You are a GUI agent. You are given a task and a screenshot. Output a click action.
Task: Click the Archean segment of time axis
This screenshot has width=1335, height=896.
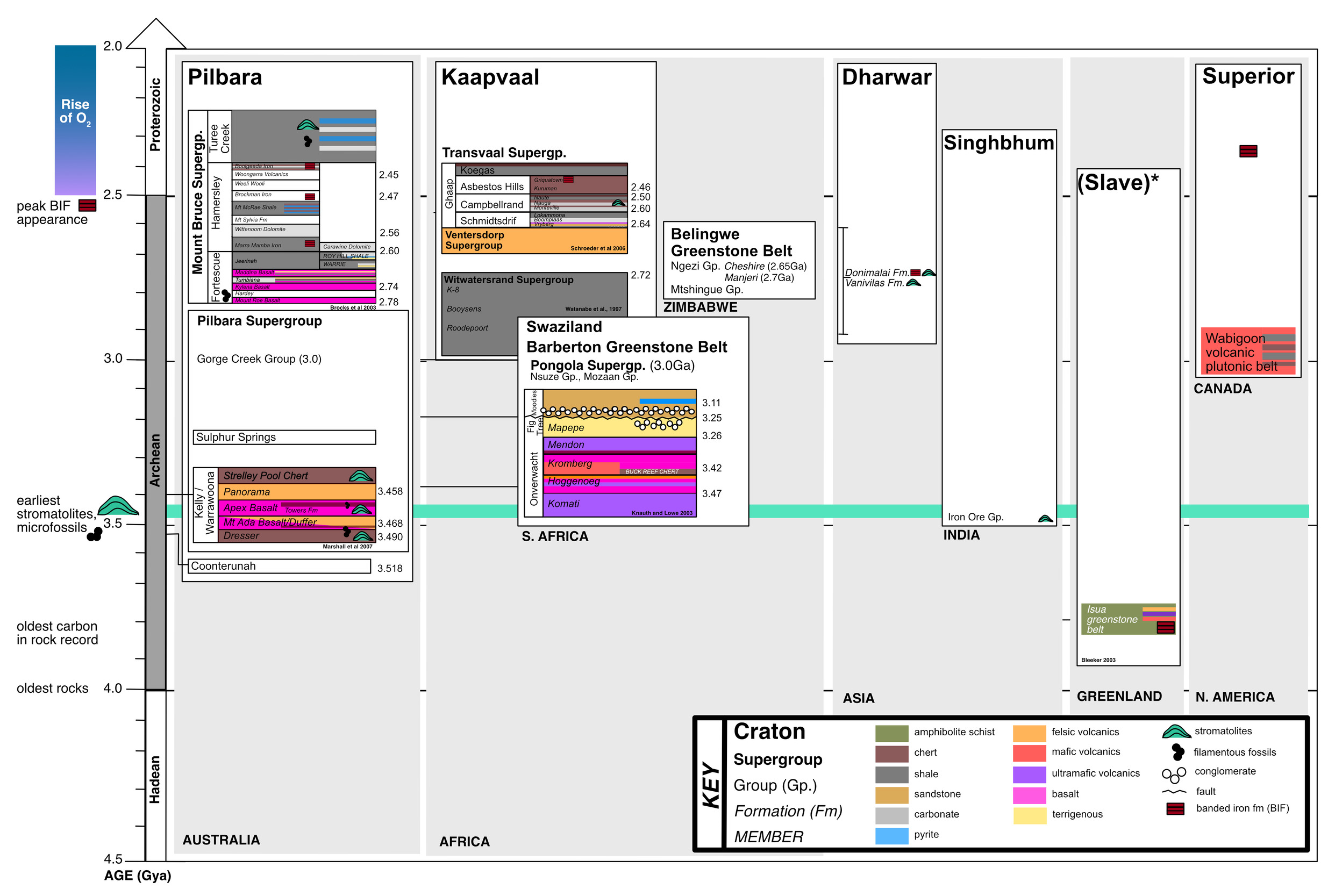tap(155, 442)
